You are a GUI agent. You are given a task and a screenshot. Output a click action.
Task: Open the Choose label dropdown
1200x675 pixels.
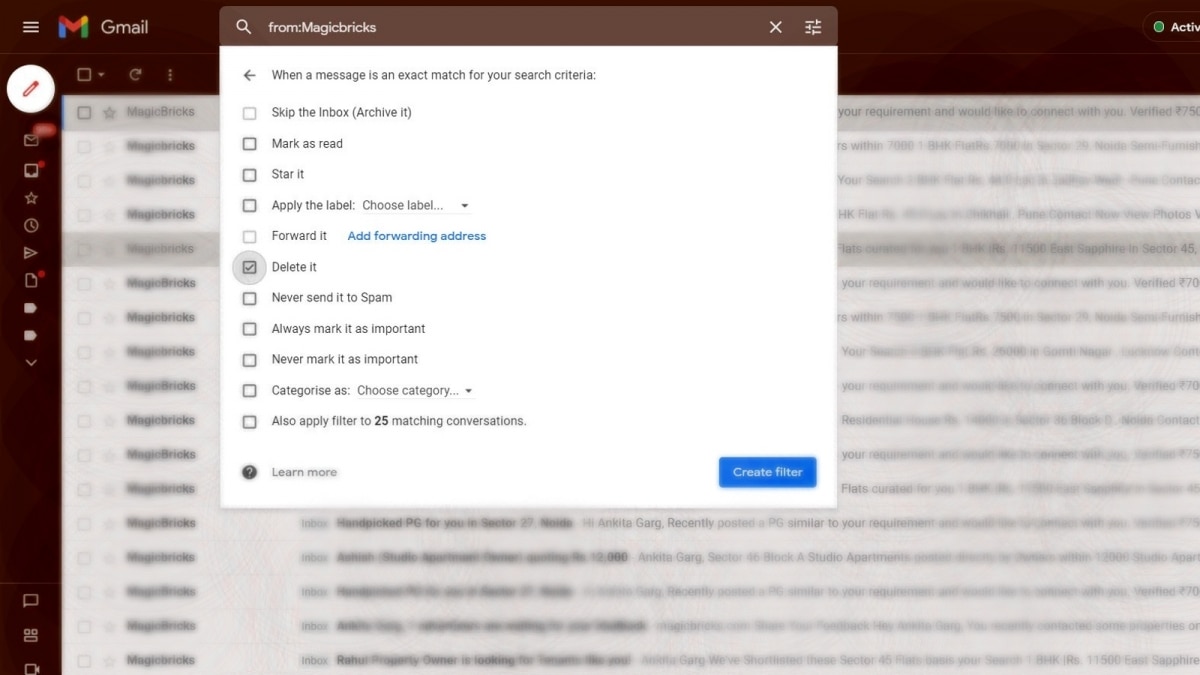(415, 206)
